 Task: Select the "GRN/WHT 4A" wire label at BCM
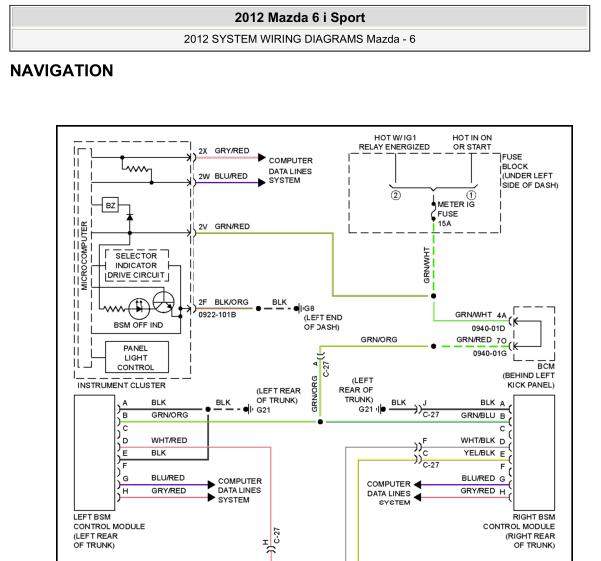coord(481,315)
